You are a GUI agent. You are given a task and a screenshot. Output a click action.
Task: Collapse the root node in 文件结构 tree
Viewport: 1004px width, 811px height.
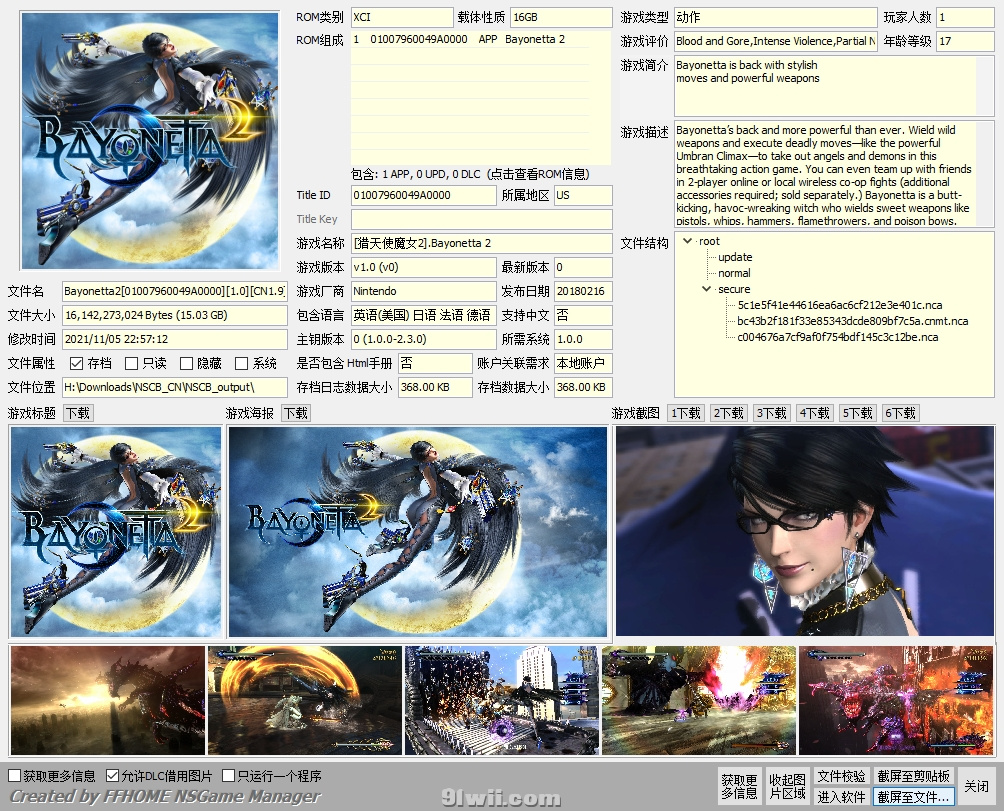(x=688, y=241)
